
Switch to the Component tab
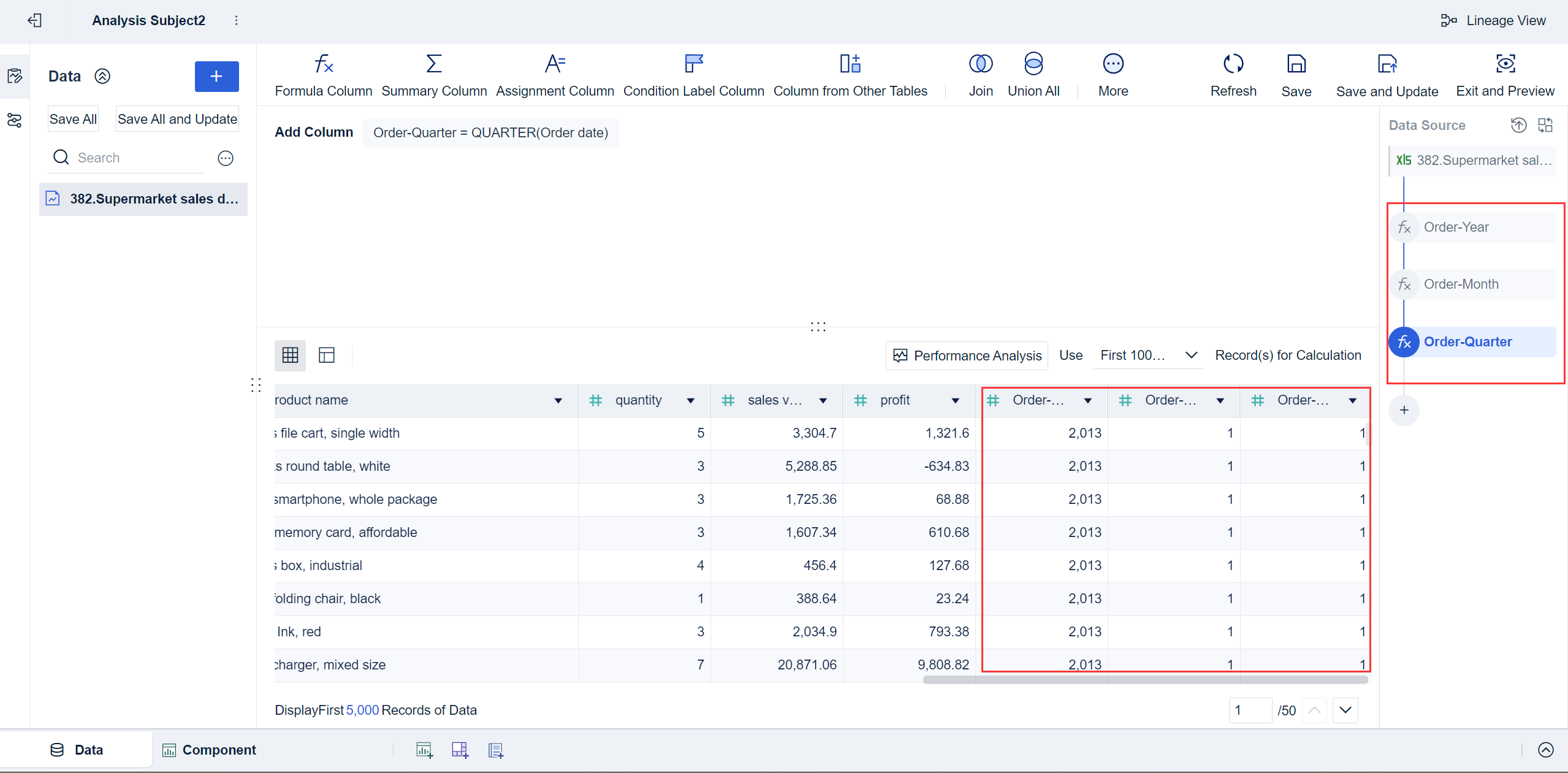209,750
